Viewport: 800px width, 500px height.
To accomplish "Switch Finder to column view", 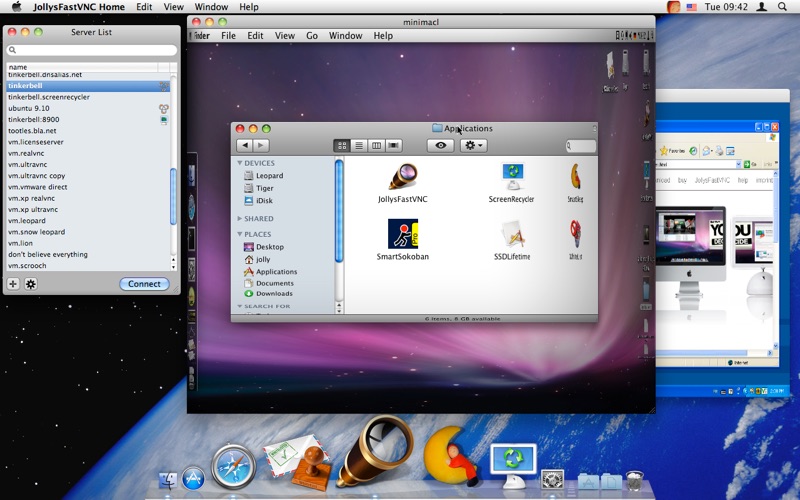I will (376, 146).
